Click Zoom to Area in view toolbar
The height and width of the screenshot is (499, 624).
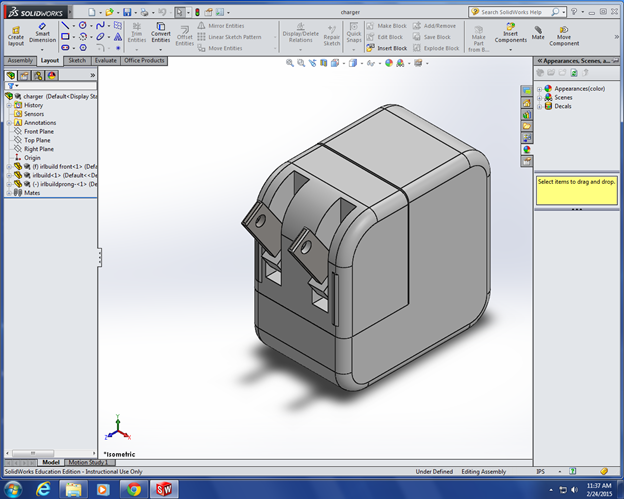click(301, 63)
